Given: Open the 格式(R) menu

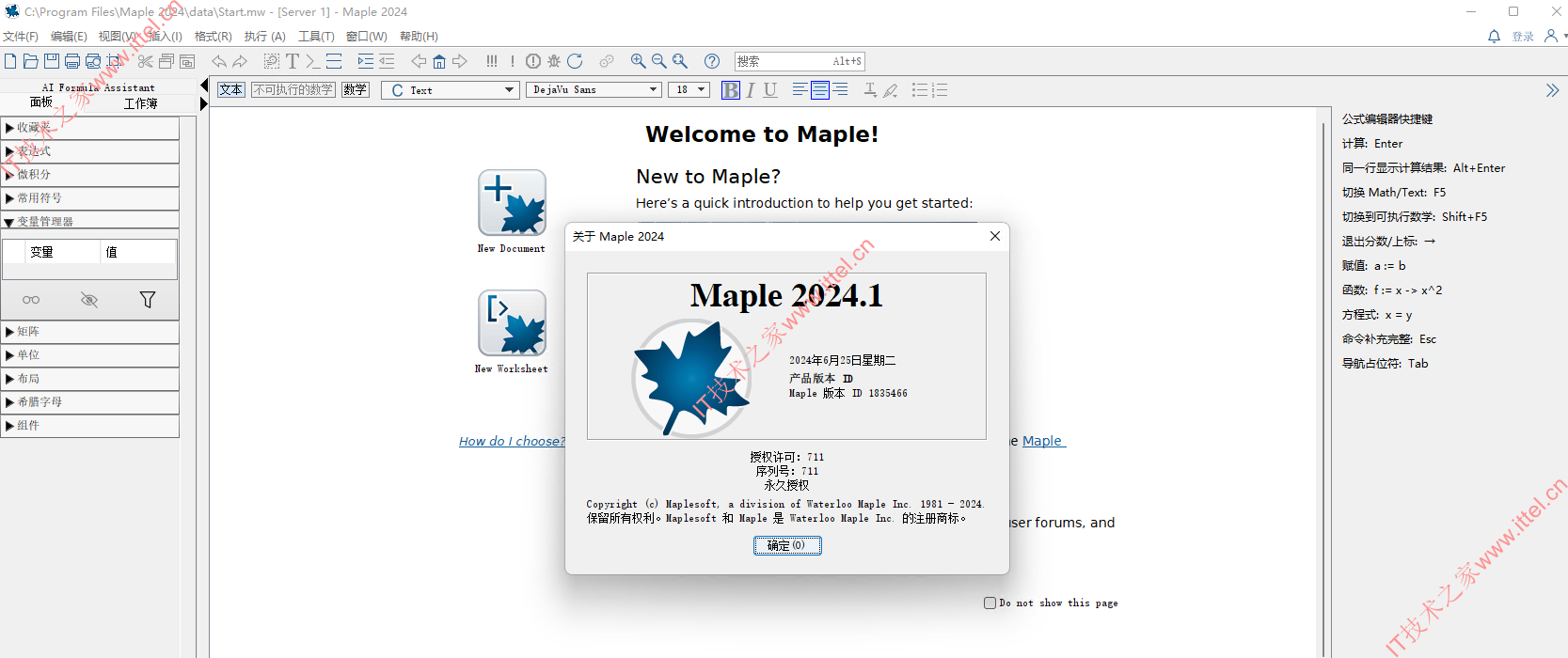Looking at the screenshot, I should 214,37.
